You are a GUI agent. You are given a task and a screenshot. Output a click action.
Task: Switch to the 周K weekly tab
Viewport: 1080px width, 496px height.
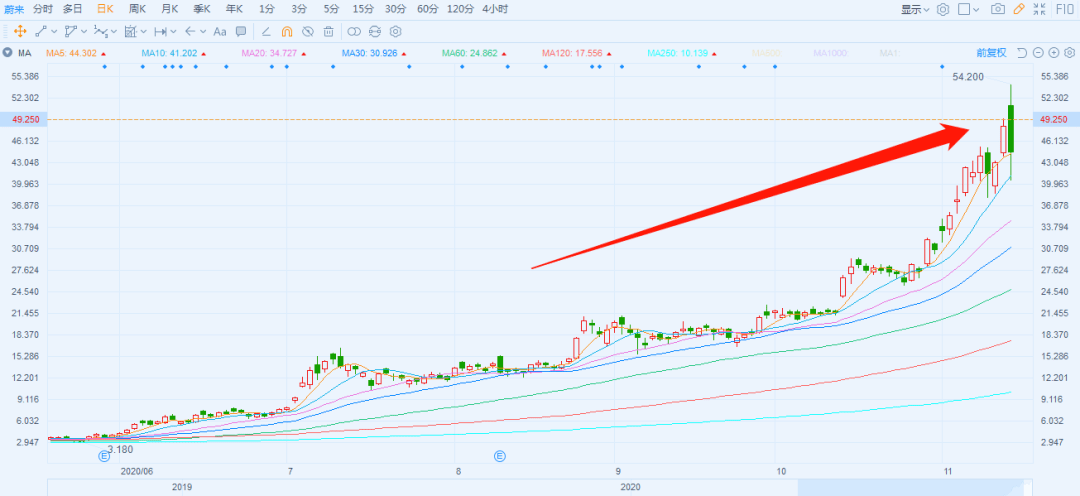(137, 9)
